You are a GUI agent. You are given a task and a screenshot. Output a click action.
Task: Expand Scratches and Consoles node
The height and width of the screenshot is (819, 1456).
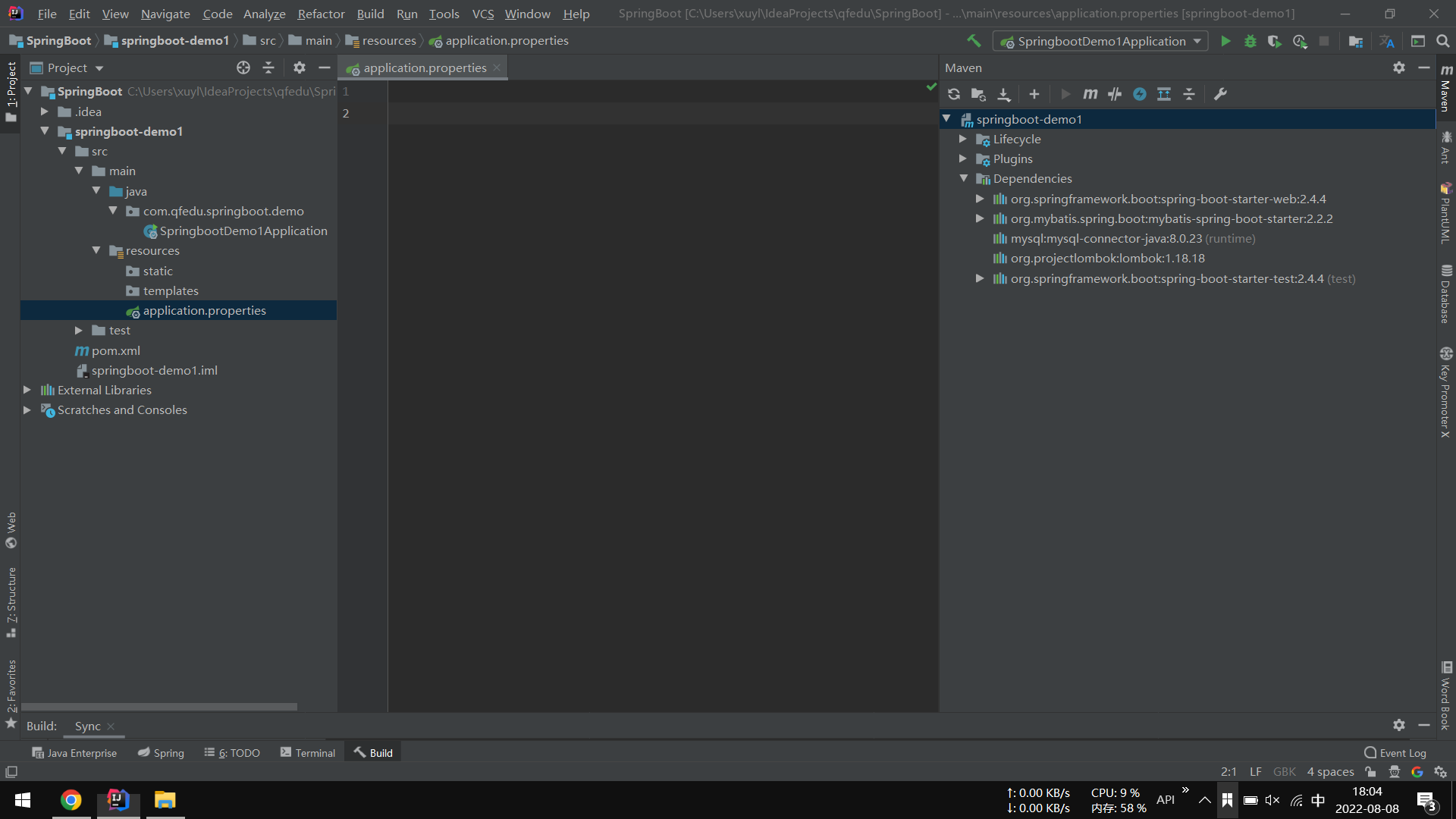point(27,409)
